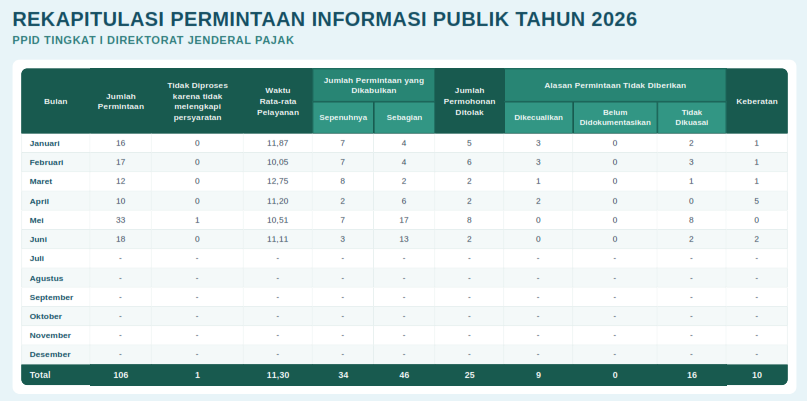Select the 'Mei' row label
Viewport: 807px width, 401px height.
[37, 220]
